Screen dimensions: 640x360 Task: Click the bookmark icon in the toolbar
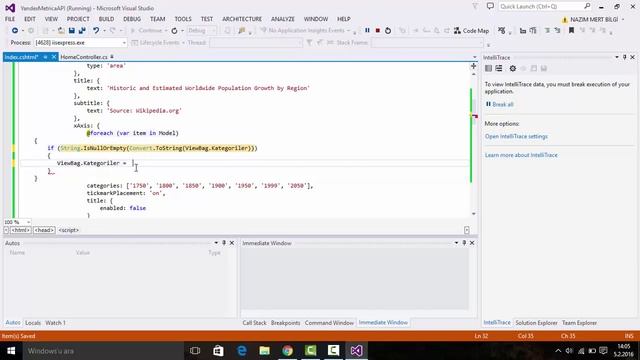click(571, 31)
